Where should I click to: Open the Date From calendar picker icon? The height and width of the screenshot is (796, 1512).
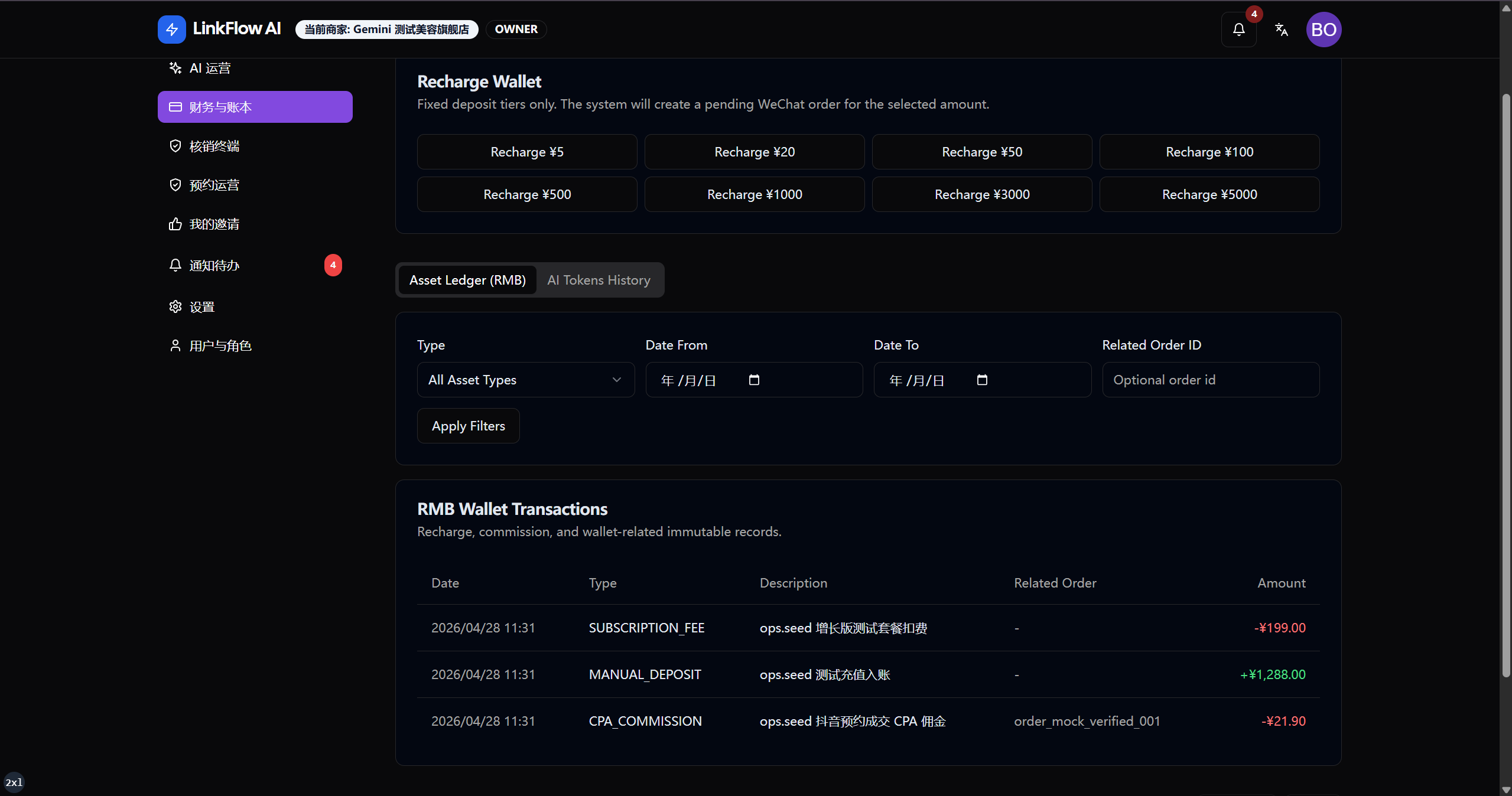coord(754,380)
